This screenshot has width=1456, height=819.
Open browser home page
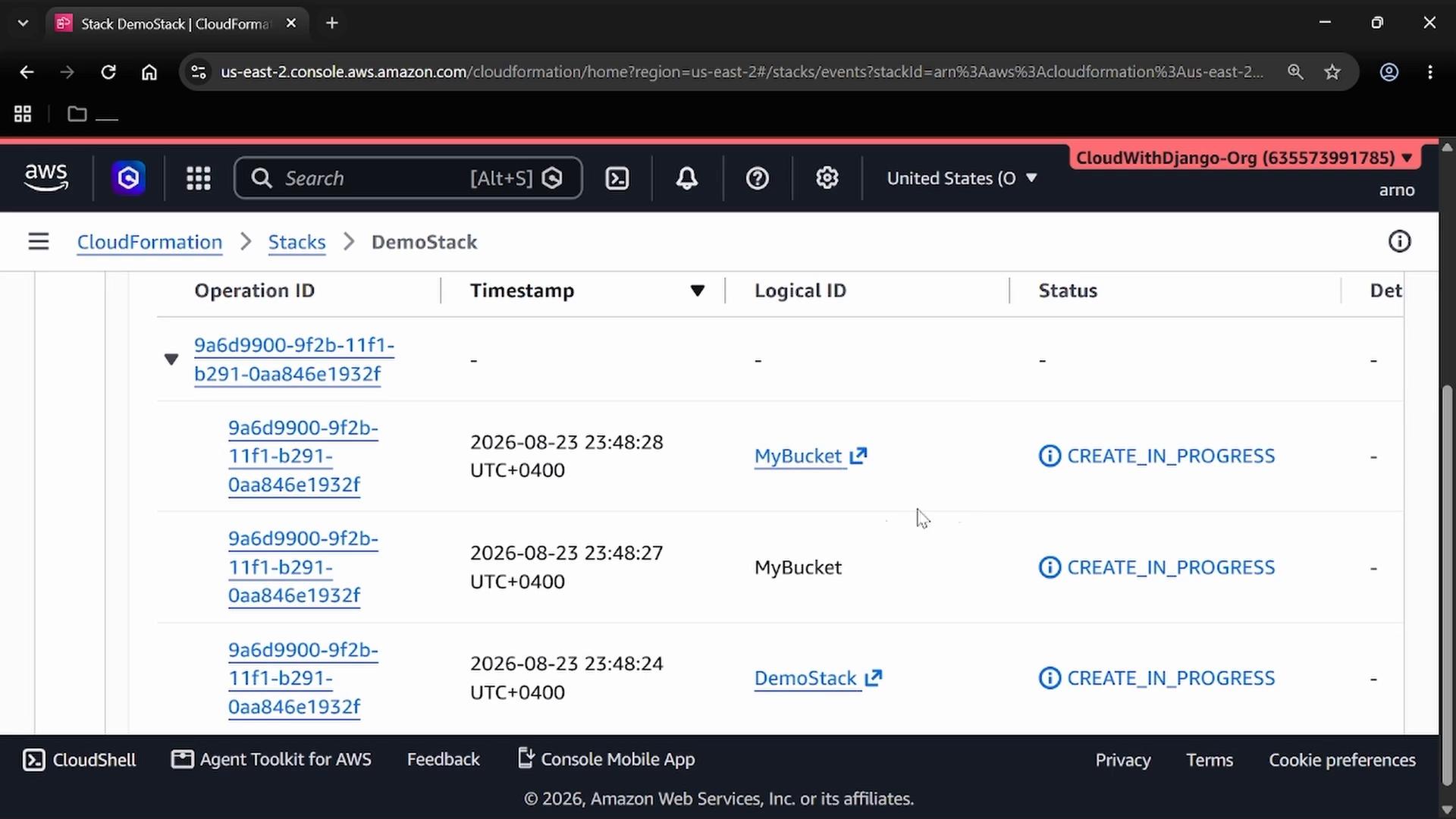click(149, 72)
